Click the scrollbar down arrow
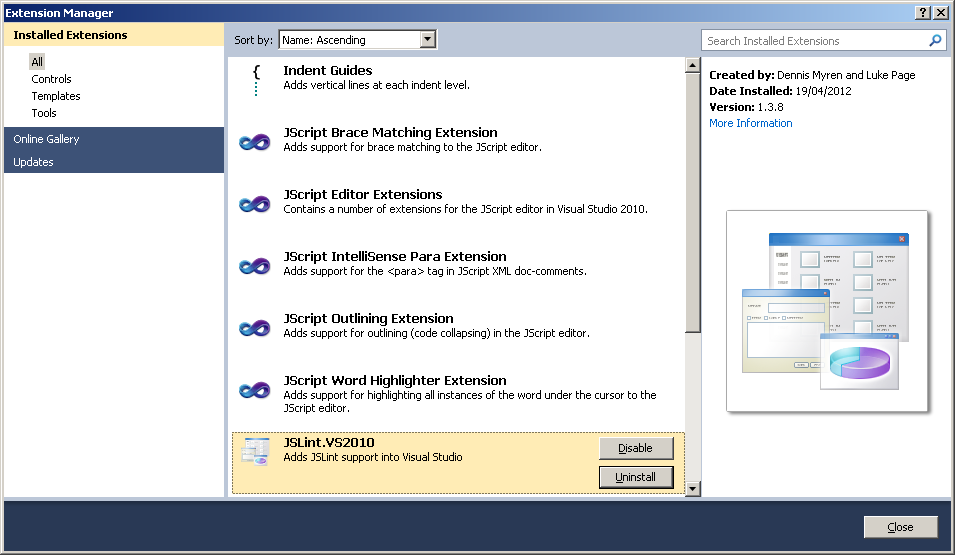Image resolution: width=955 pixels, height=555 pixels. click(x=692, y=489)
